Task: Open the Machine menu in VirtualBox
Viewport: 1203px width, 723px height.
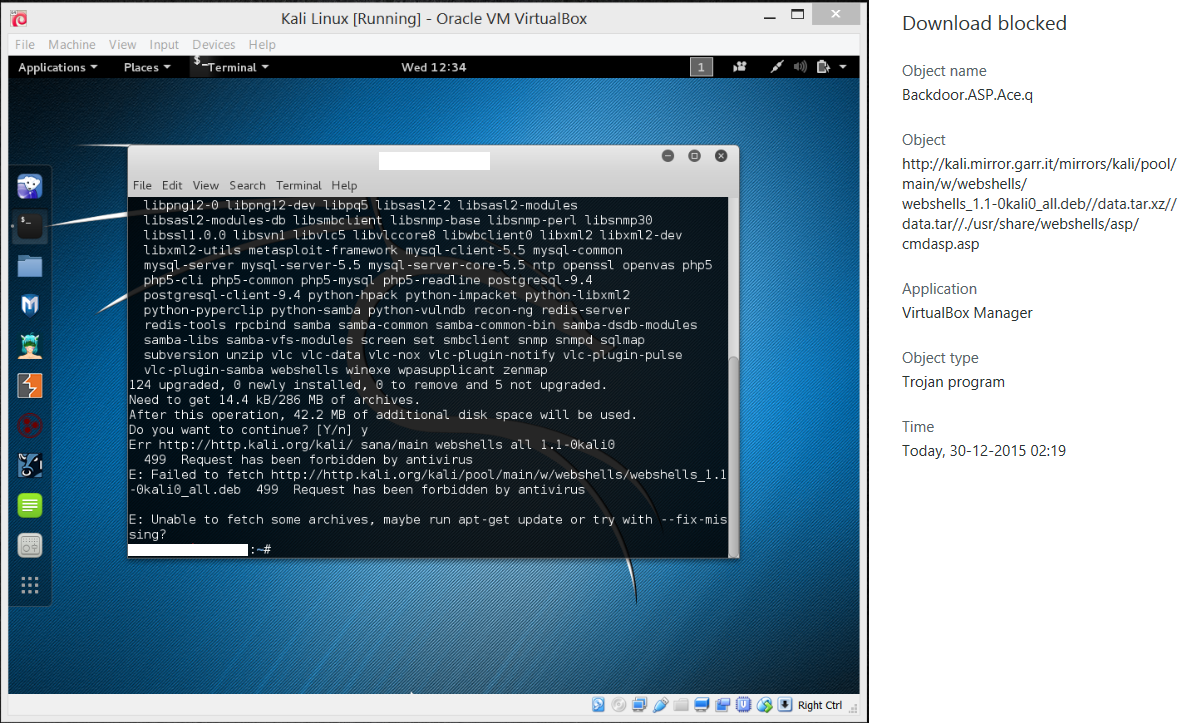Action: (72, 45)
